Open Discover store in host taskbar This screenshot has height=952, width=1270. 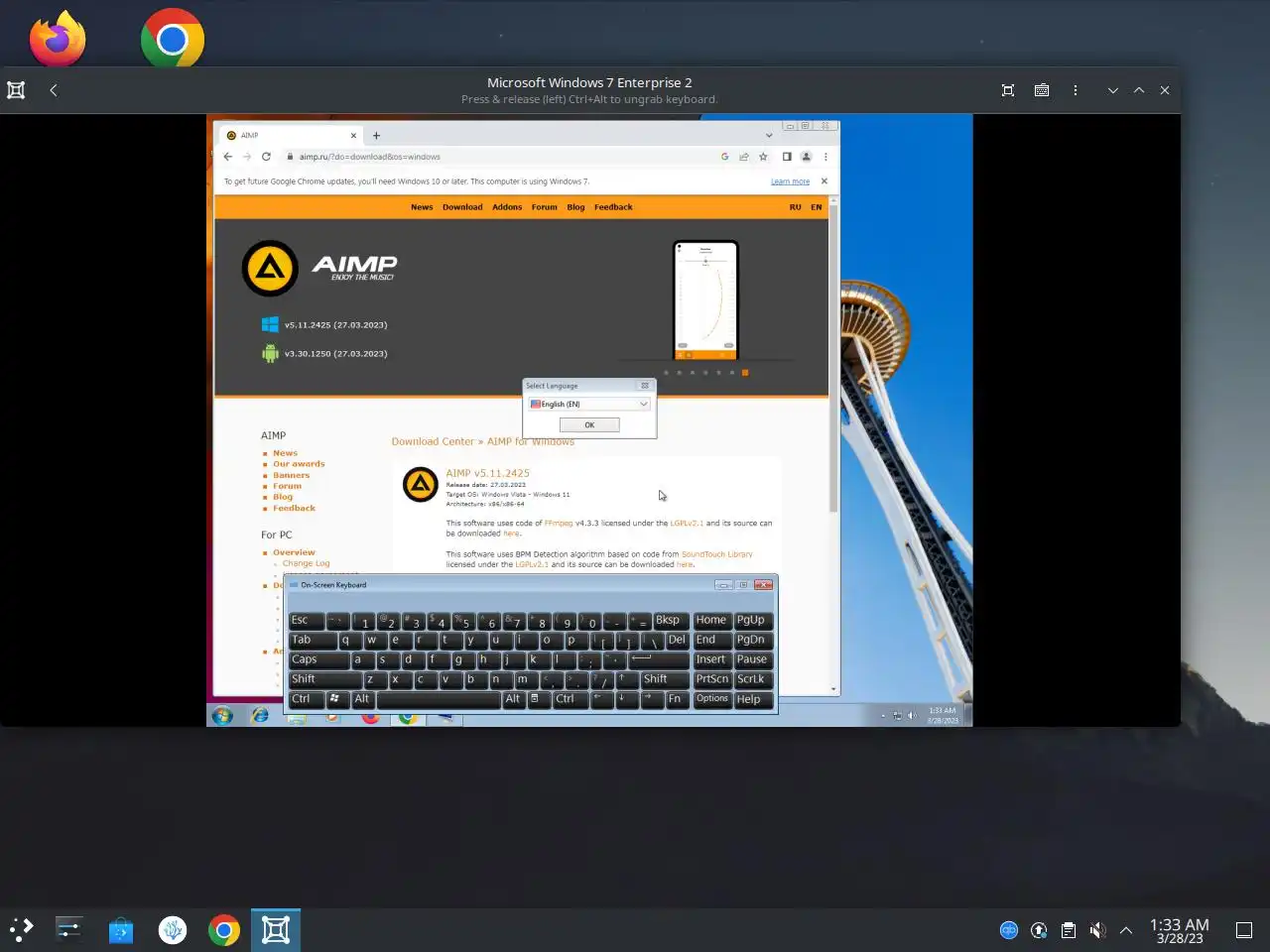[x=121, y=930]
